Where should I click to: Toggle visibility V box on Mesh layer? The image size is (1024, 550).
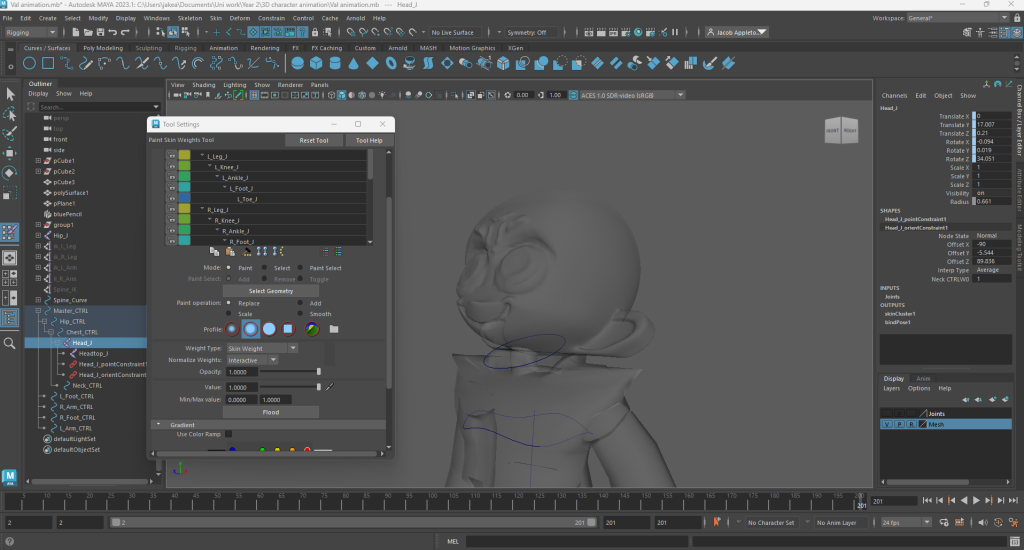(886, 424)
